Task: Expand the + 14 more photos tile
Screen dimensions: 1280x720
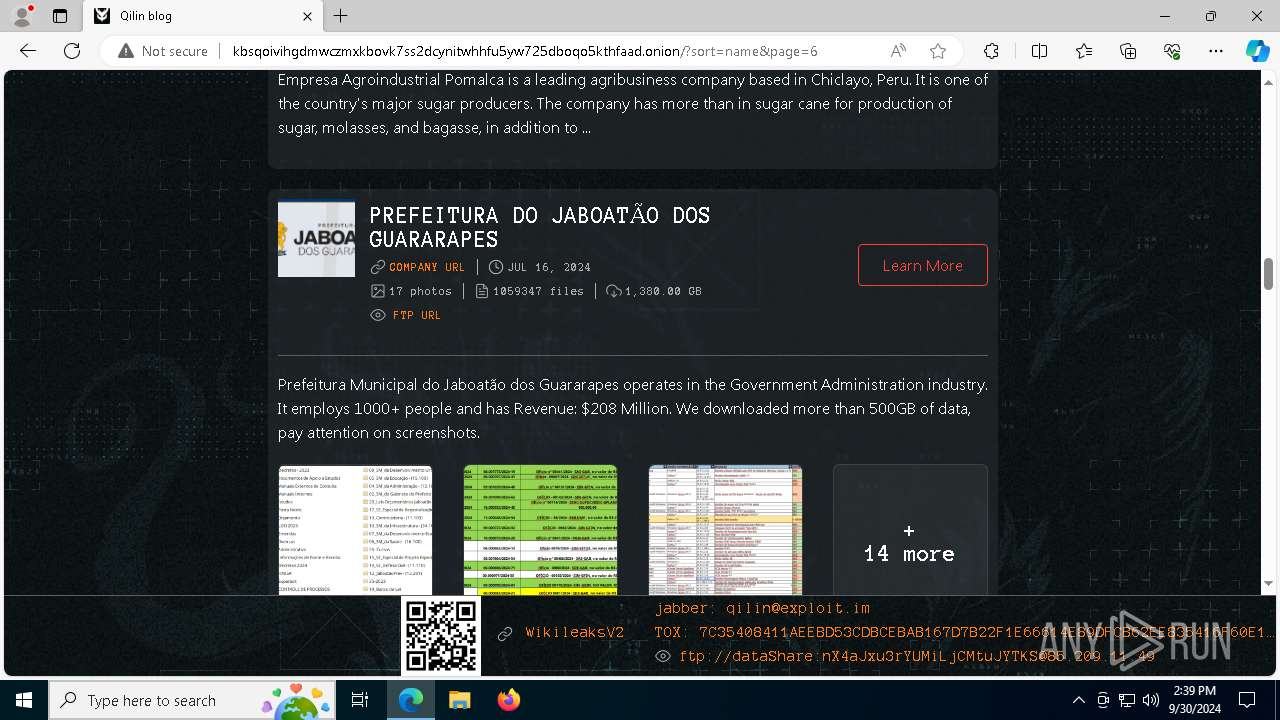Action: pyautogui.click(x=910, y=530)
